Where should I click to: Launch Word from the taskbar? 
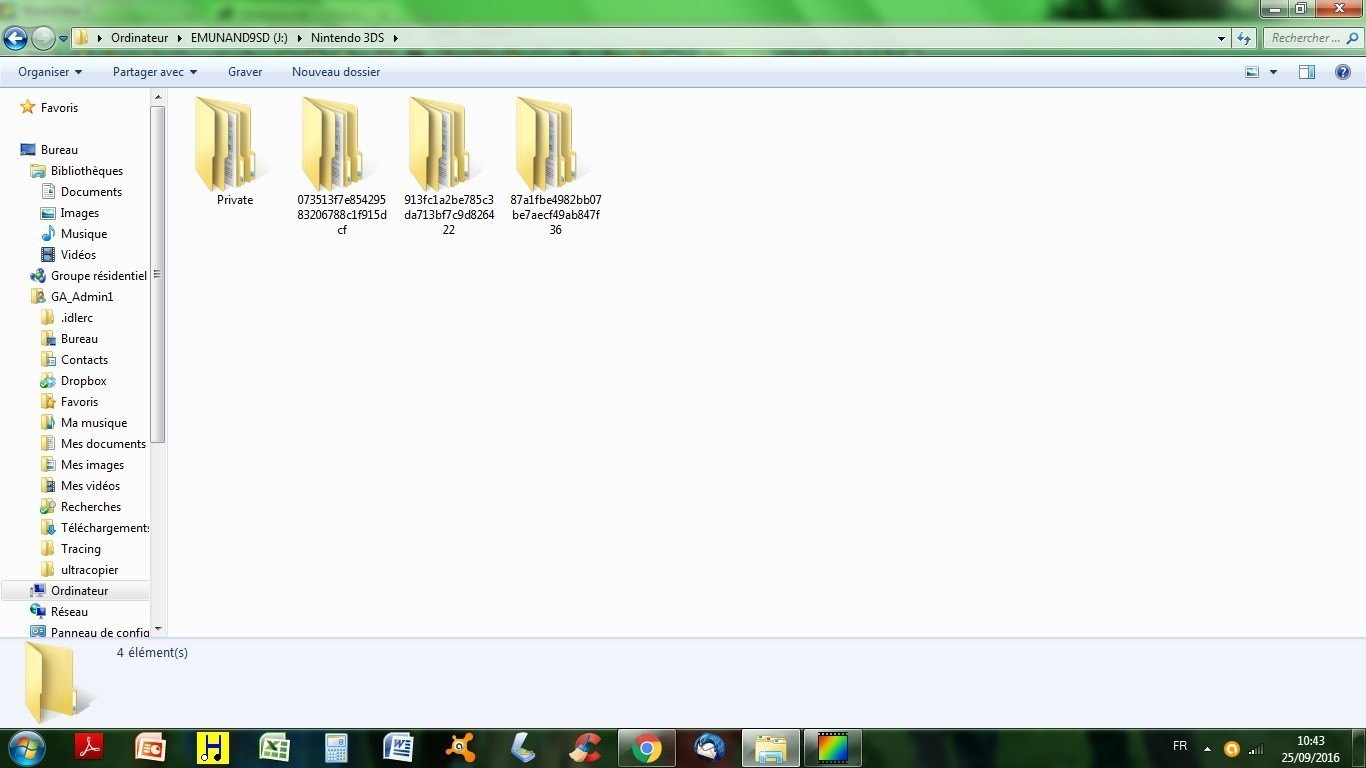coord(398,747)
